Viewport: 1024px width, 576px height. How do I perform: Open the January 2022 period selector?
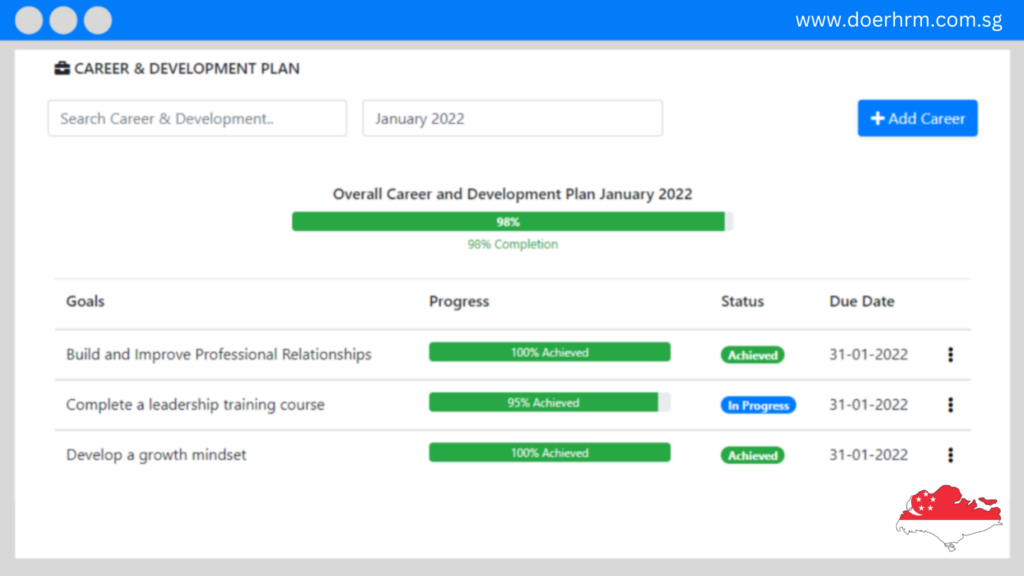(512, 118)
